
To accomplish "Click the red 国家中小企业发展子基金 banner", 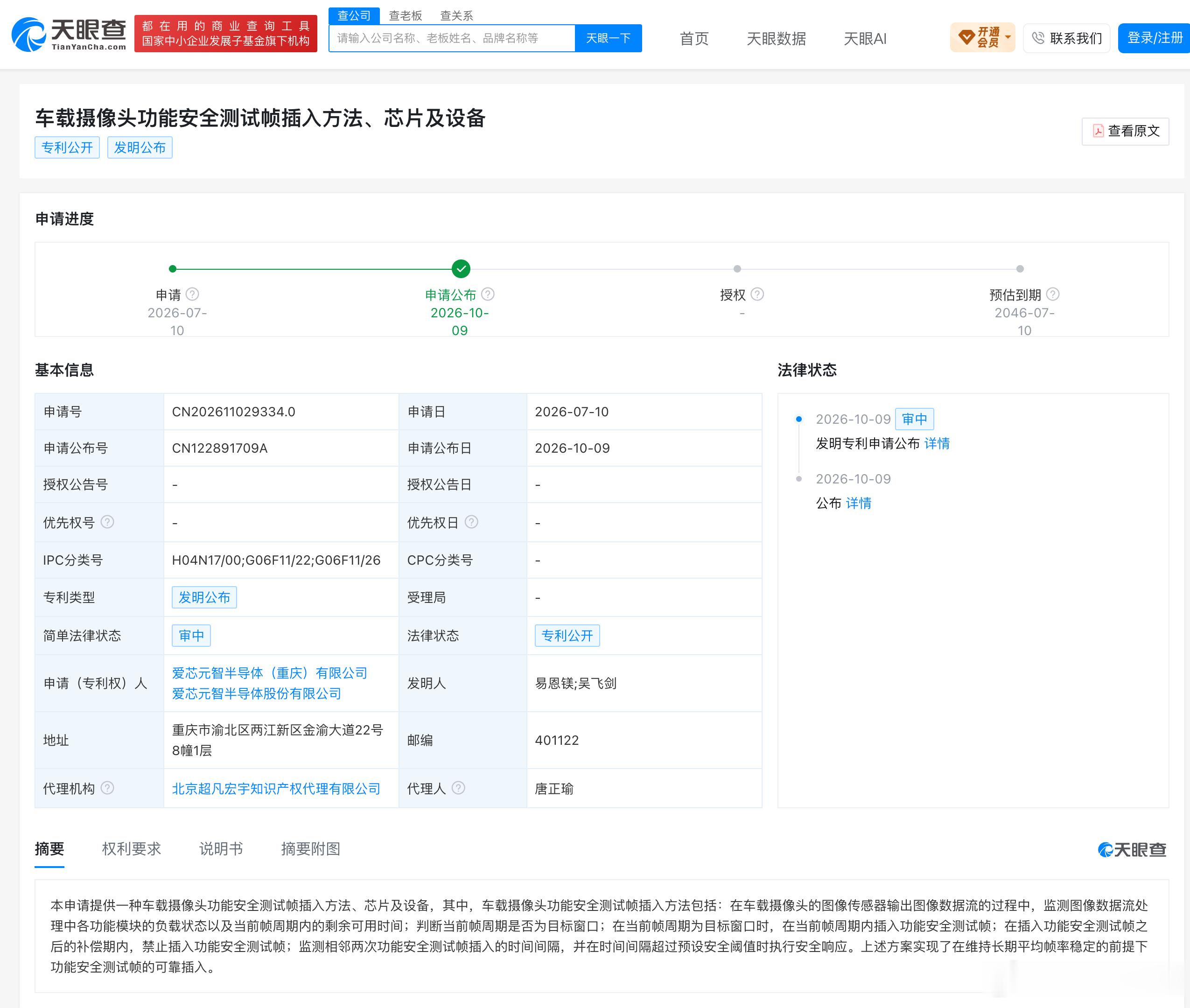I will (x=226, y=34).
